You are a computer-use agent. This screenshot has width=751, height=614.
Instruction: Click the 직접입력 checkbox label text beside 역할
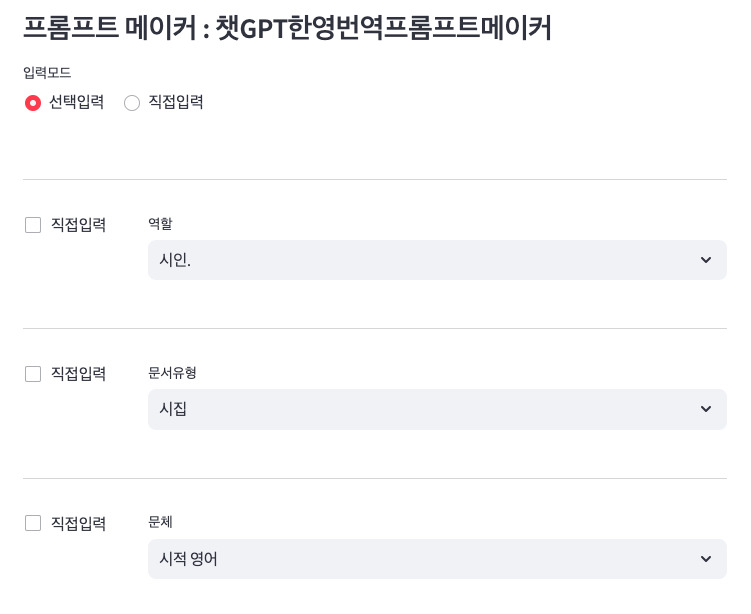pos(78,225)
